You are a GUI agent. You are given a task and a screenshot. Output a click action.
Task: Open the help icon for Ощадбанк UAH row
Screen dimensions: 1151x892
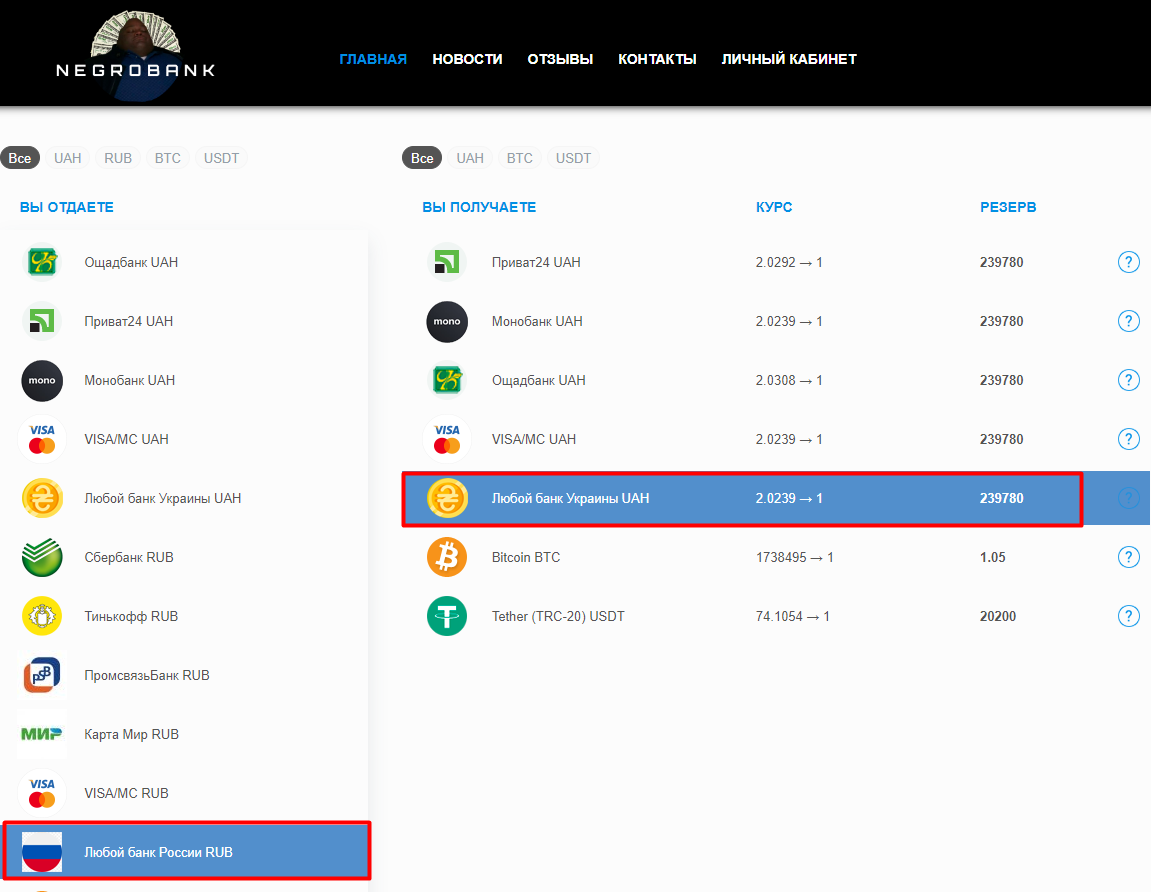1128,380
